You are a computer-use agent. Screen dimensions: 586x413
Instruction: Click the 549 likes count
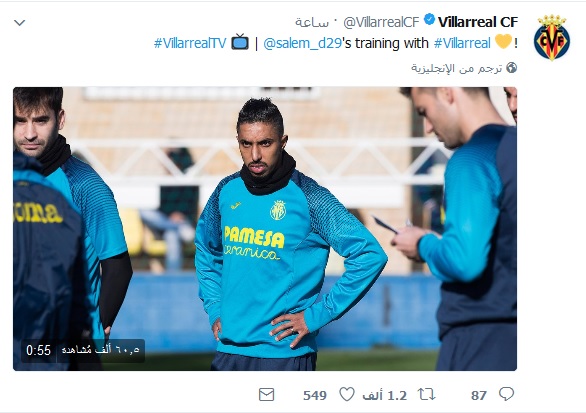(315, 395)
